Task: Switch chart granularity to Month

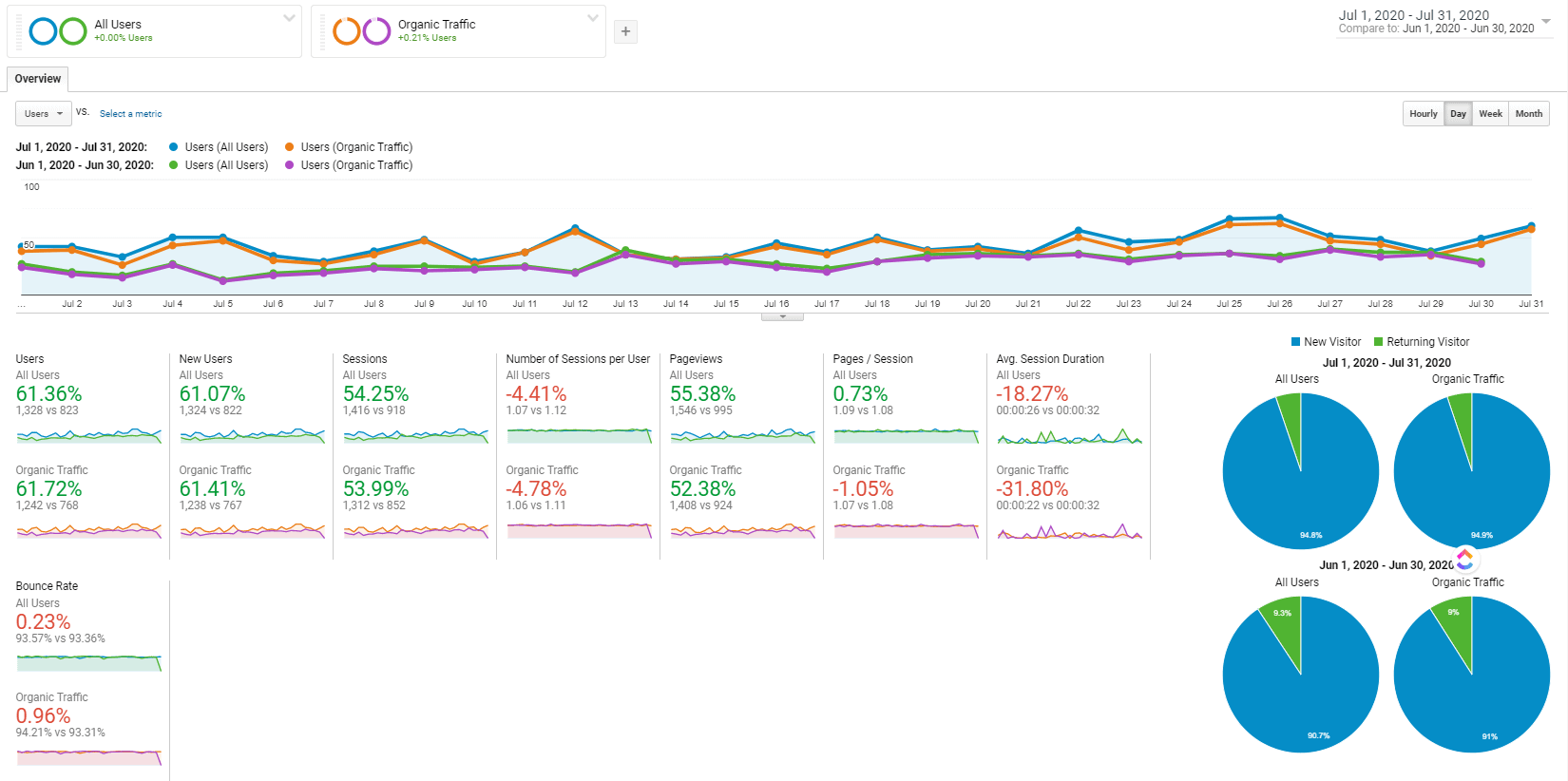Action: coord(1529,114)
